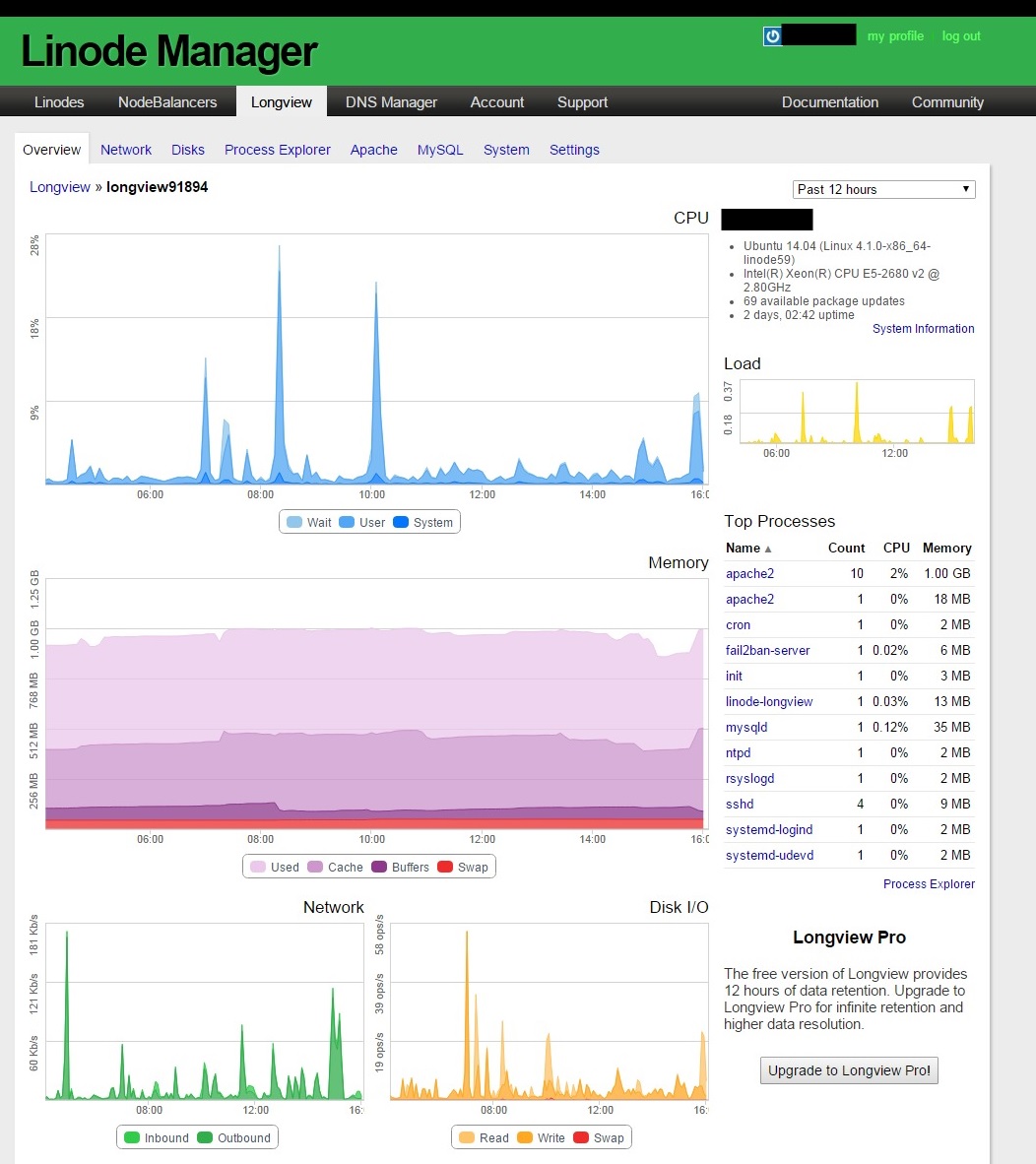
Task: Toggle the Outbound series in Network legend
Action: click(x=233, y=1137)
